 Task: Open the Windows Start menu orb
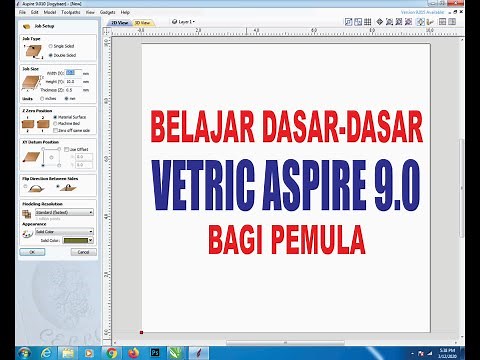pos(25,353)
